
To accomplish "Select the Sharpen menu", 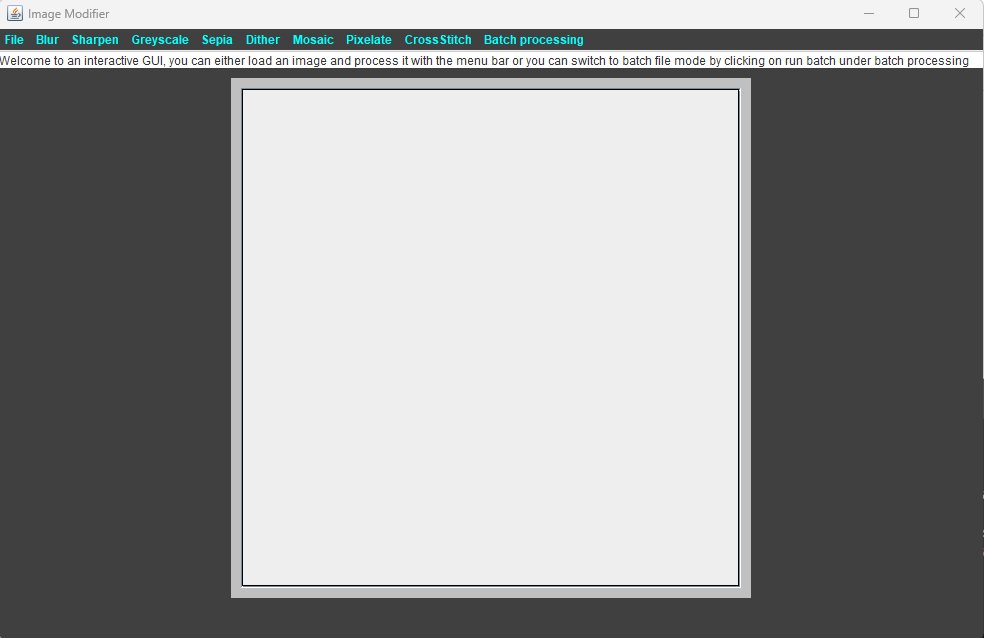I will pos(95,39).
